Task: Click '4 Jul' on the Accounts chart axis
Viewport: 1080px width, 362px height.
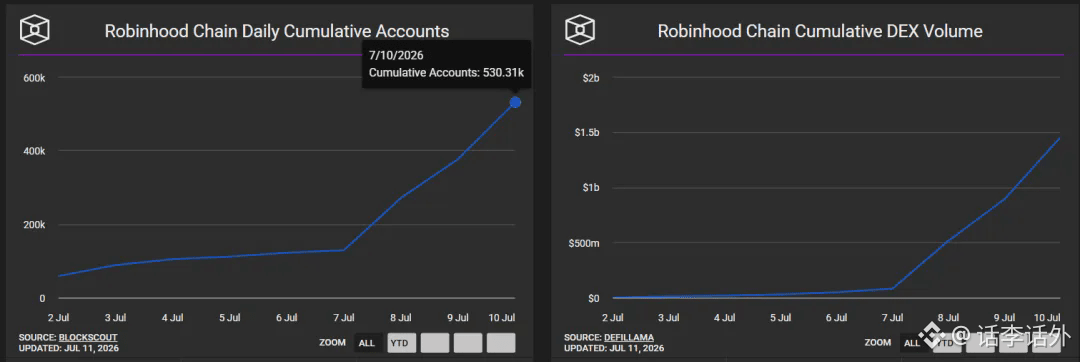Action: click(x=172, y=317)
